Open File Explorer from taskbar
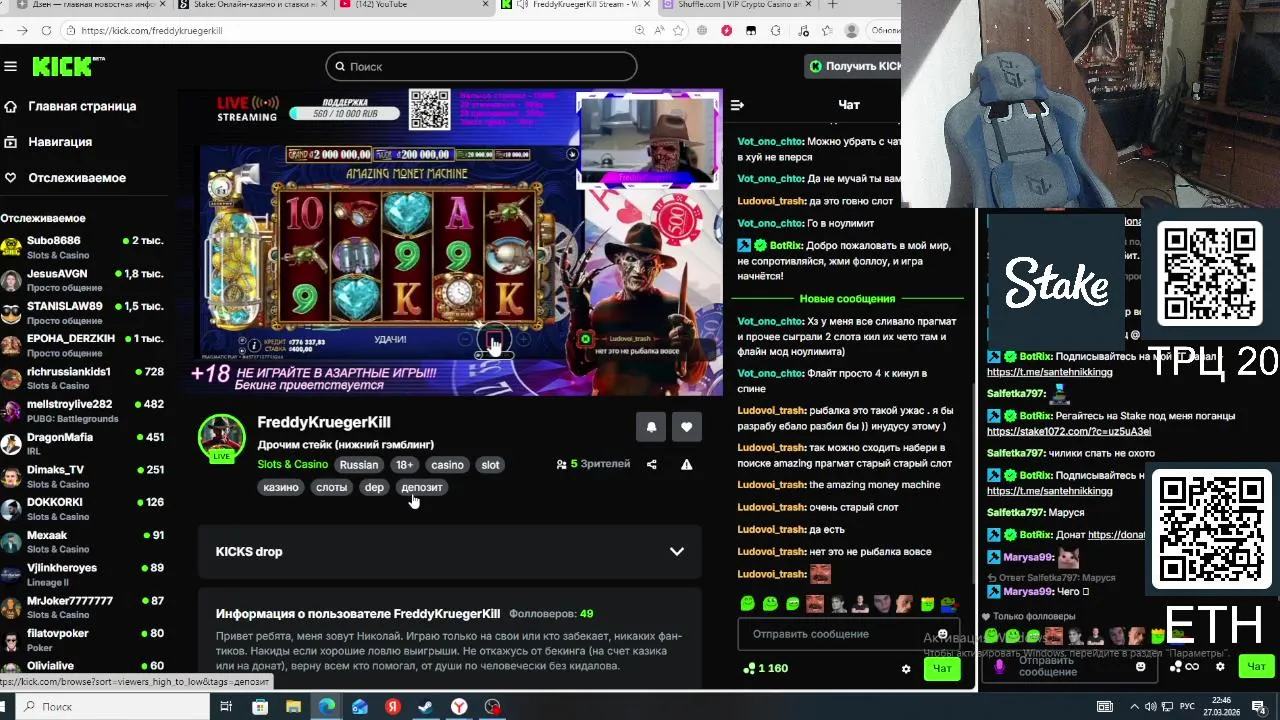 coord(293,707)
